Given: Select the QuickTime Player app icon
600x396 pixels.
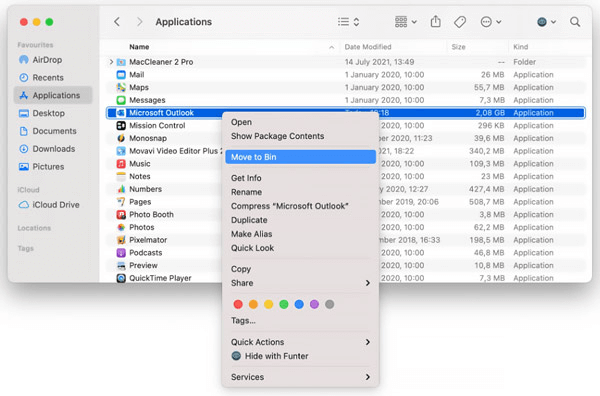Looking at the screenshot, I should pyautogui.click(x=121, y=278).
